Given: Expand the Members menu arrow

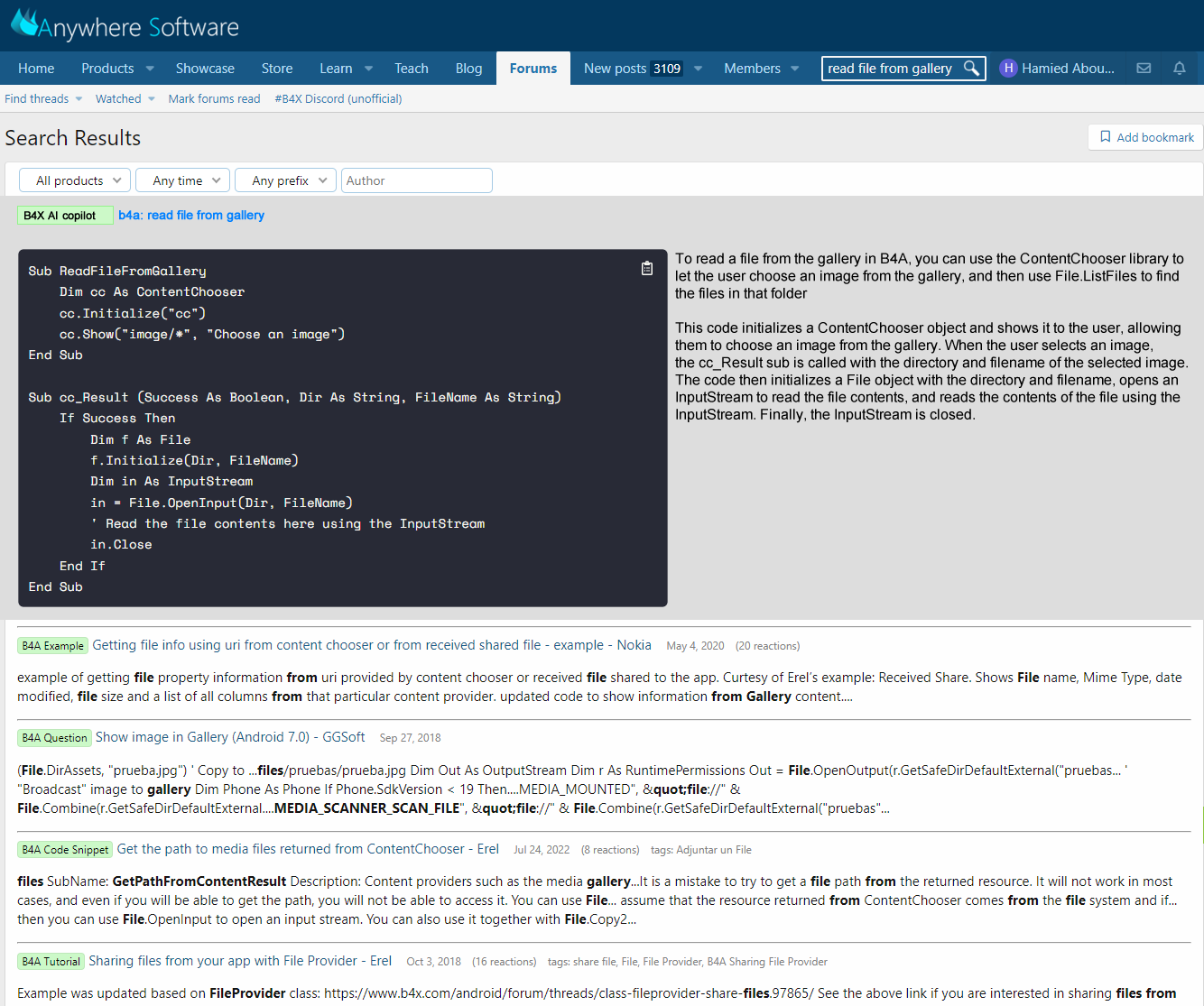Looking at the screenshot, I should click(794, 69).
